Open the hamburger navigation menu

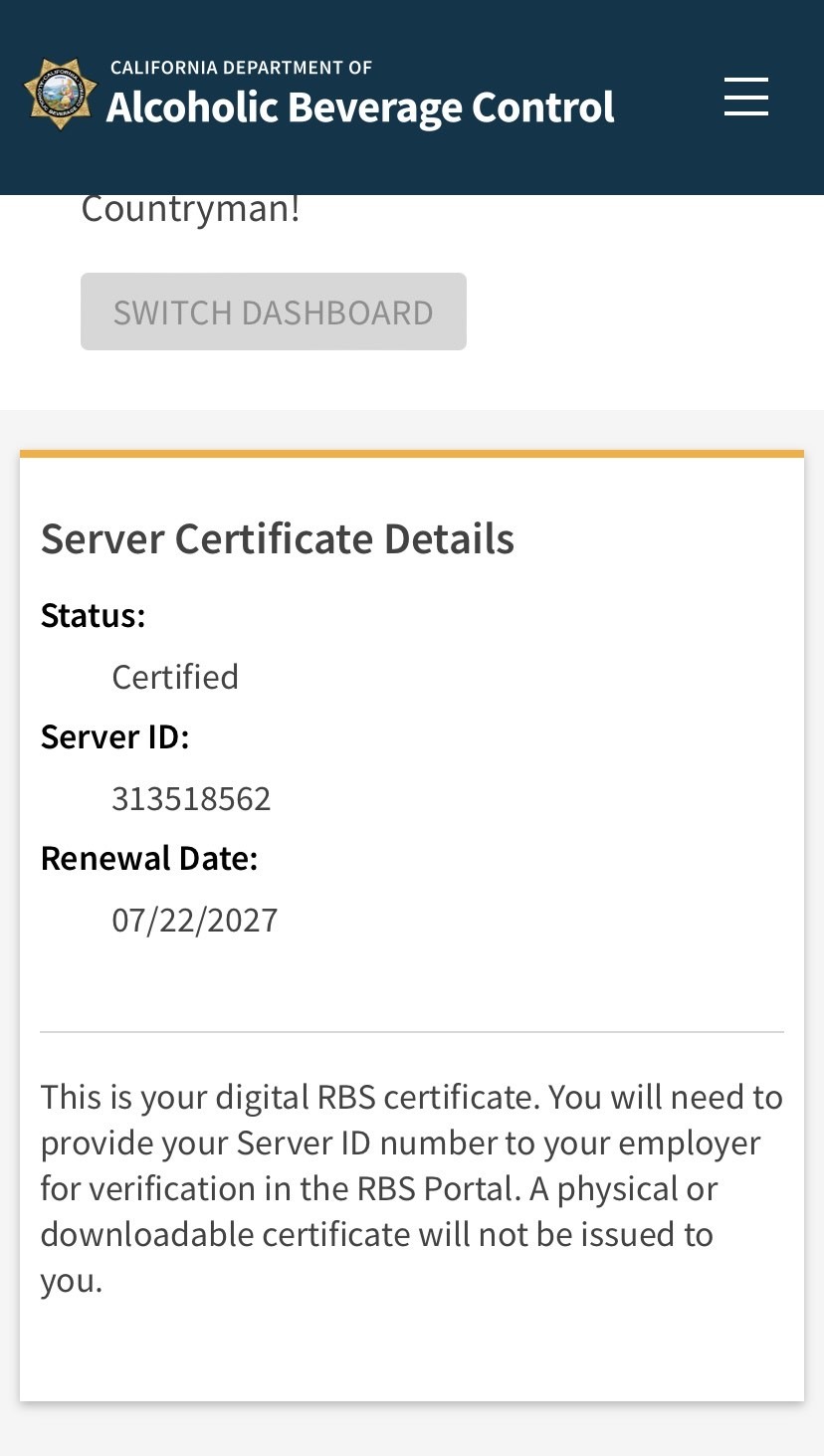[x=745, y=97]
